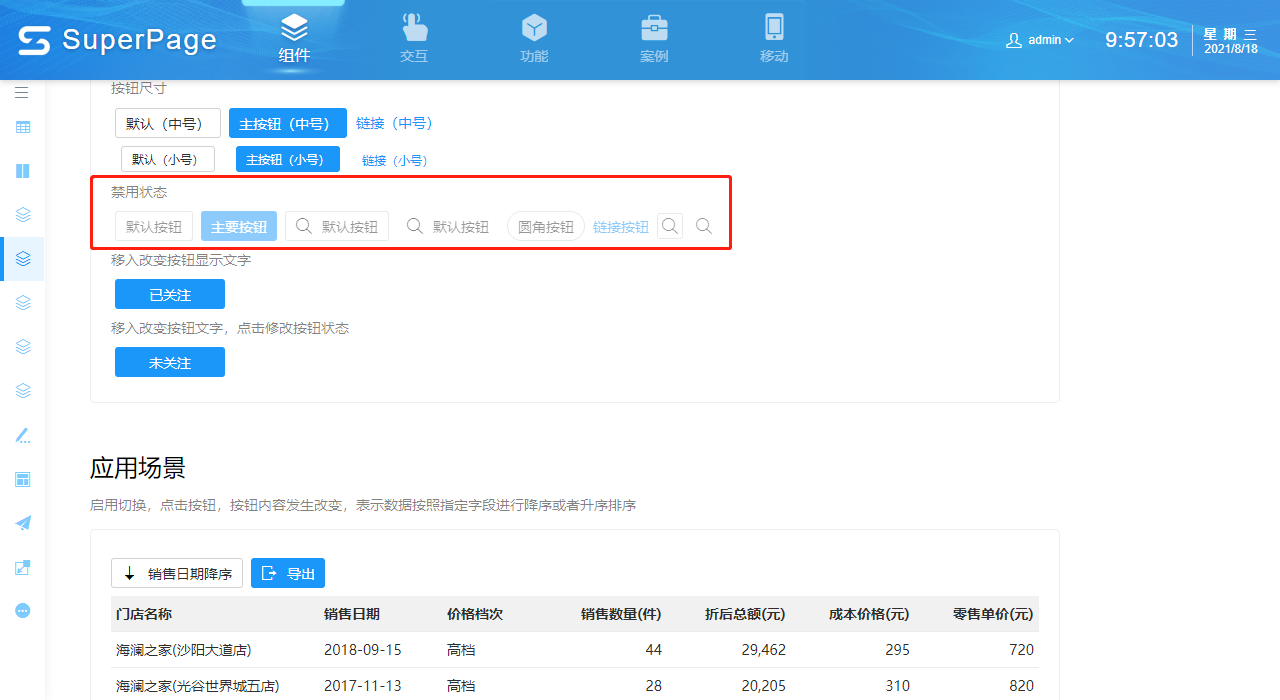Viewport: 1280px width, 700px height.
Task: Open the table grid icon in the sidebar
Action: click(22, 127)
